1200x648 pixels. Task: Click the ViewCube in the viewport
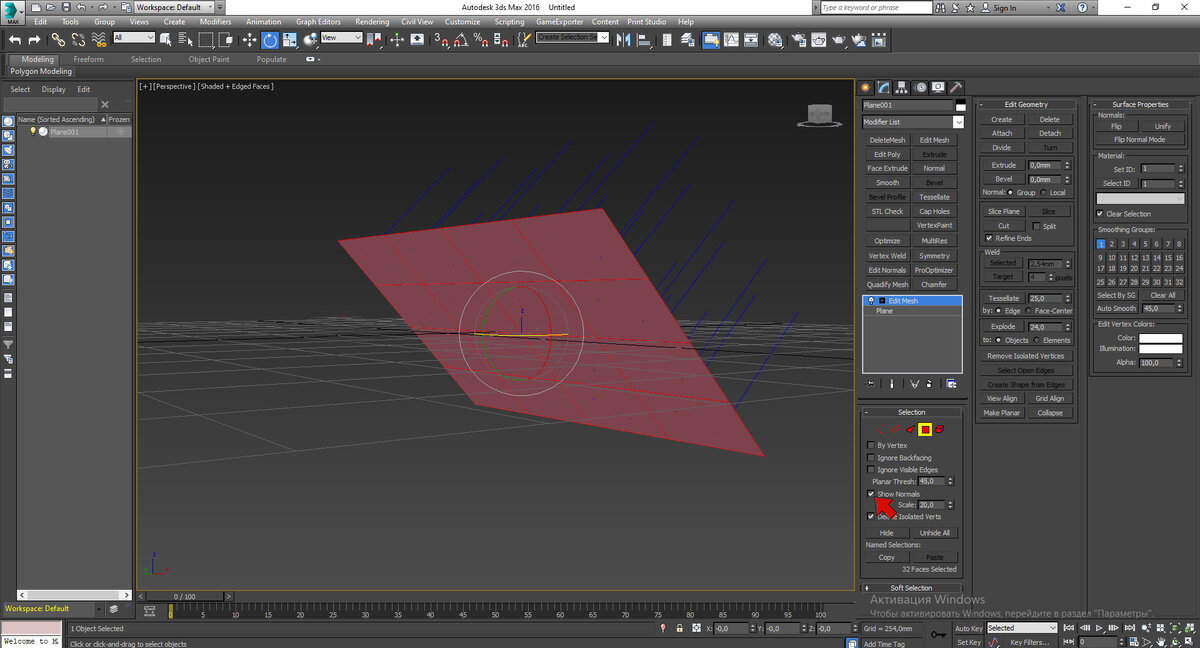coord(820,116)
